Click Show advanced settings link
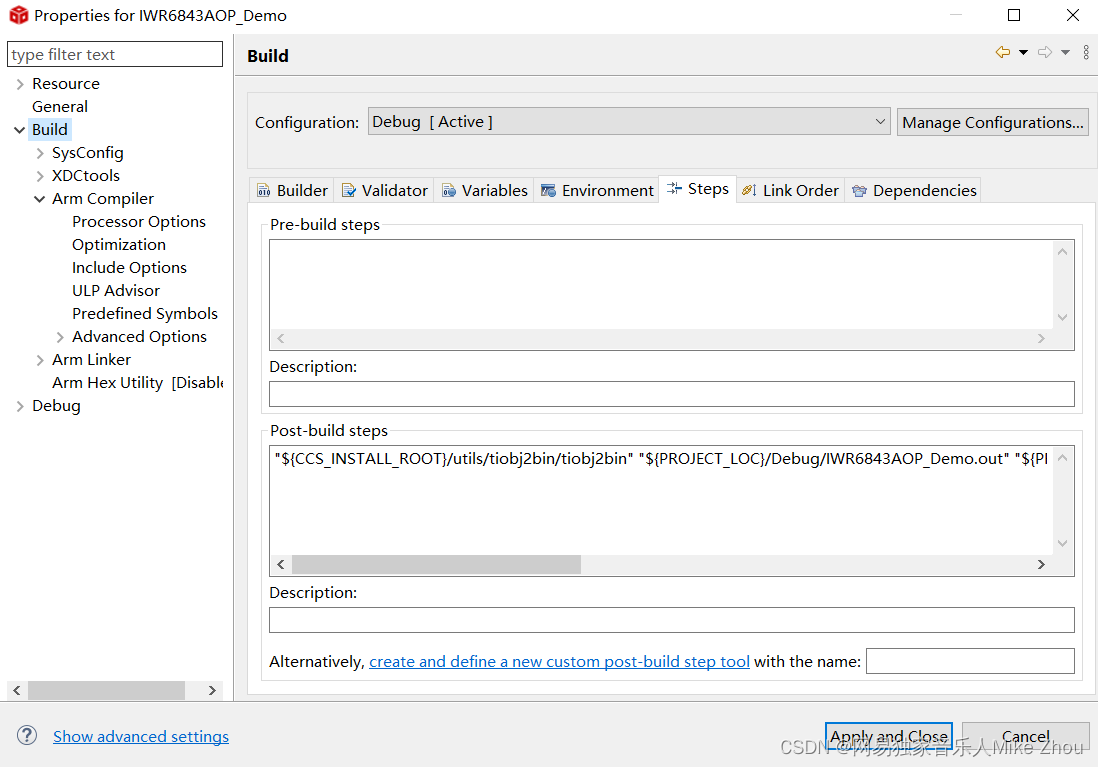1098x767 pixels. tap(141, 737)
